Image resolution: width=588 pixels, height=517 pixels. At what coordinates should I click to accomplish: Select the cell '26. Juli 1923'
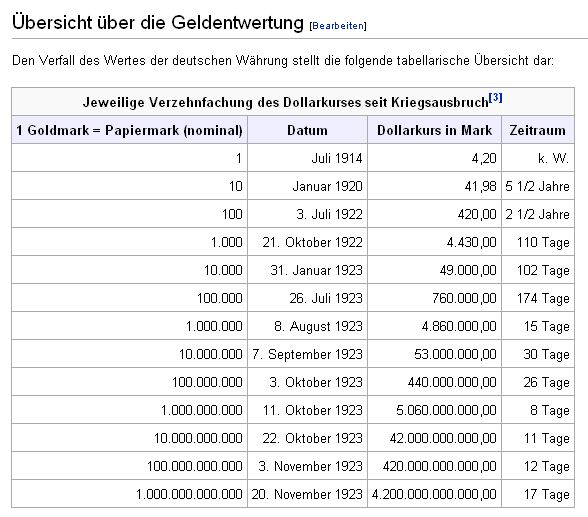(x=307, y=298)
